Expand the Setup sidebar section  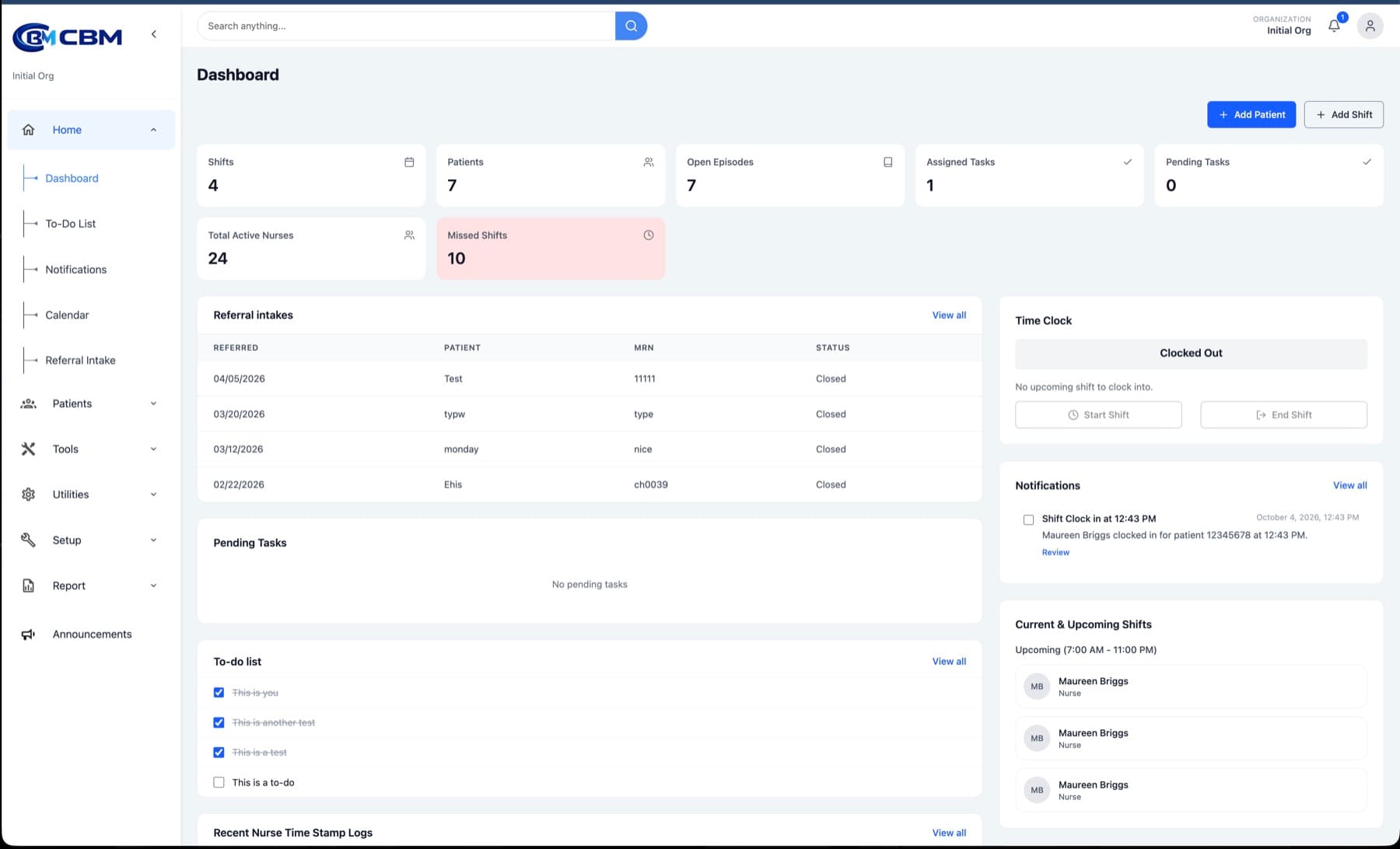[153, 540]
